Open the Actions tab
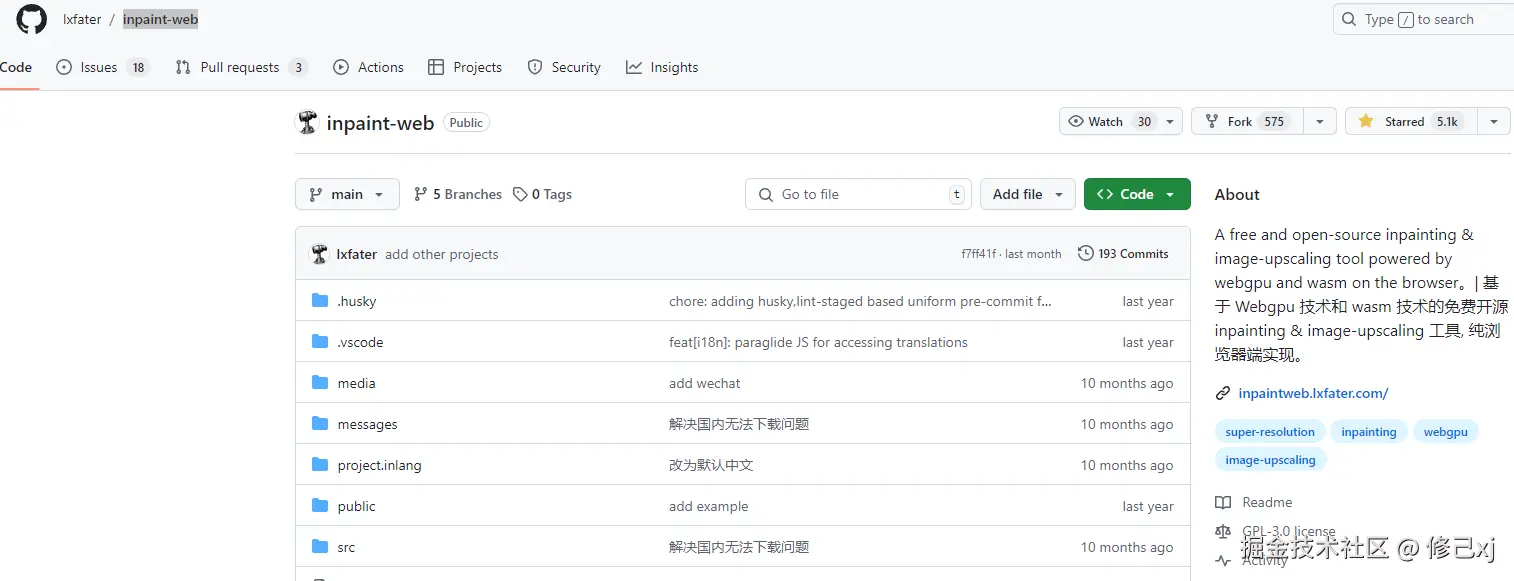This screenshot has height=581, width=1514. point(369,67)
